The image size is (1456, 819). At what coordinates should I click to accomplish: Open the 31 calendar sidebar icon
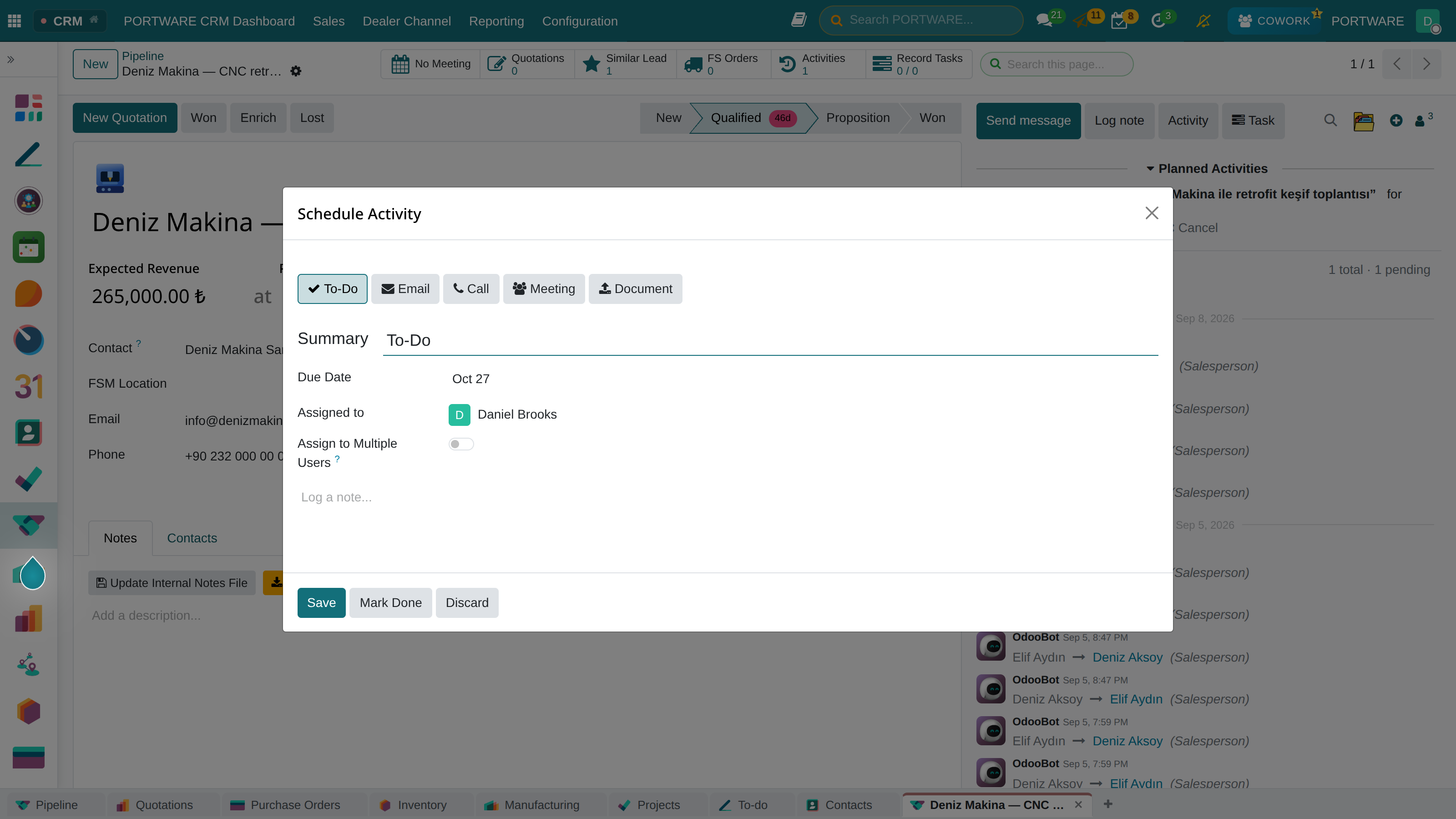tap(28, 387)
